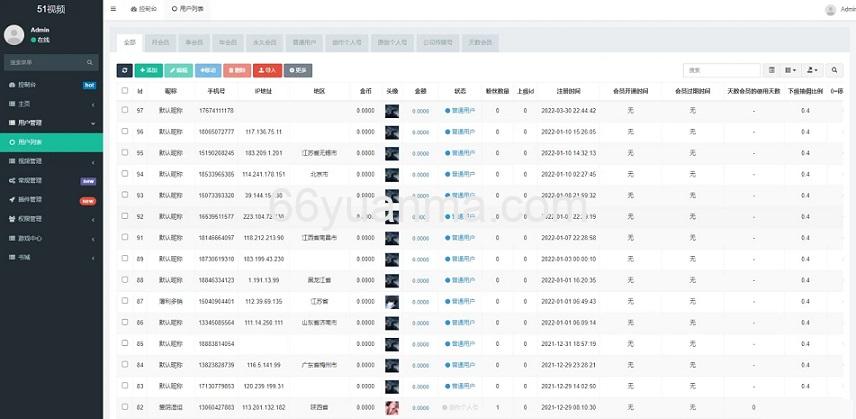Open avatar thumbnail of user ID 82
Screen dimensions: 856x419
click(391, 408)
